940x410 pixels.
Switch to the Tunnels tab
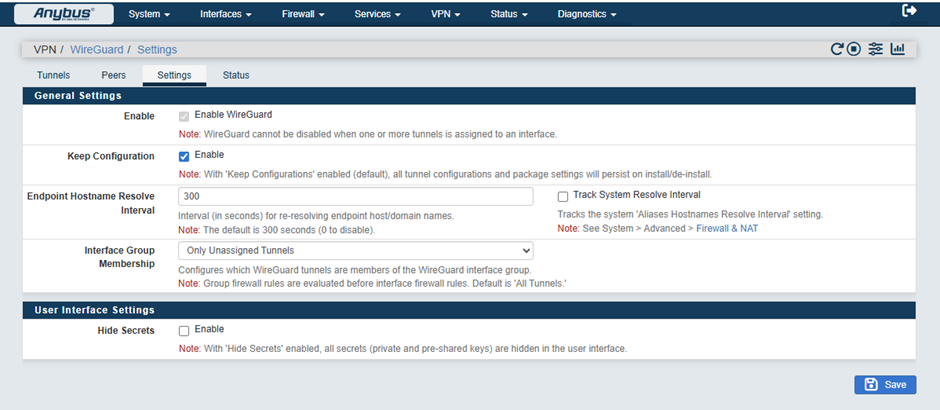click(x=53, y=75)
